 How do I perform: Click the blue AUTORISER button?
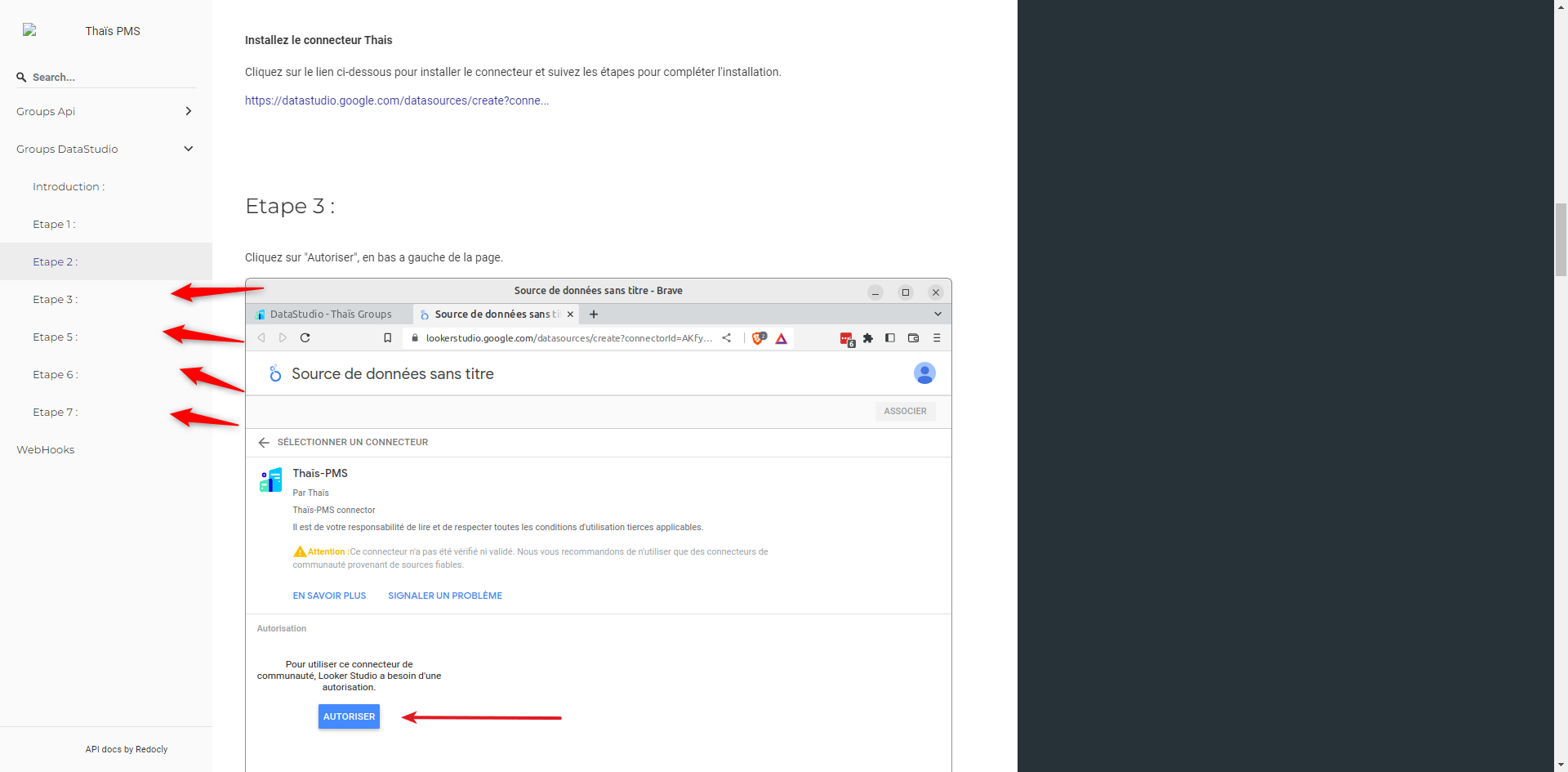[x=349, y=716]
